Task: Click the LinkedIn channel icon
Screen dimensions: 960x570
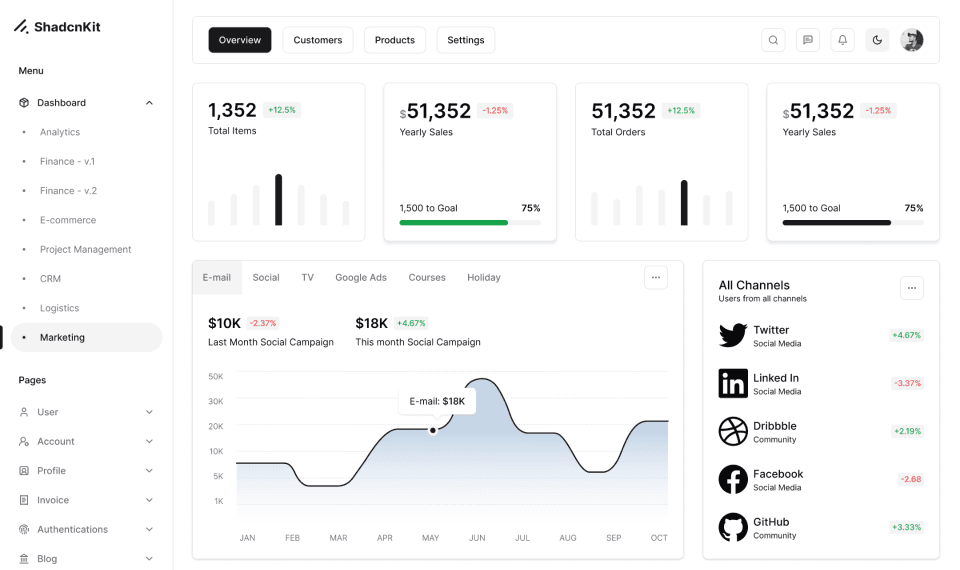Action: click(x=733, y=384)
